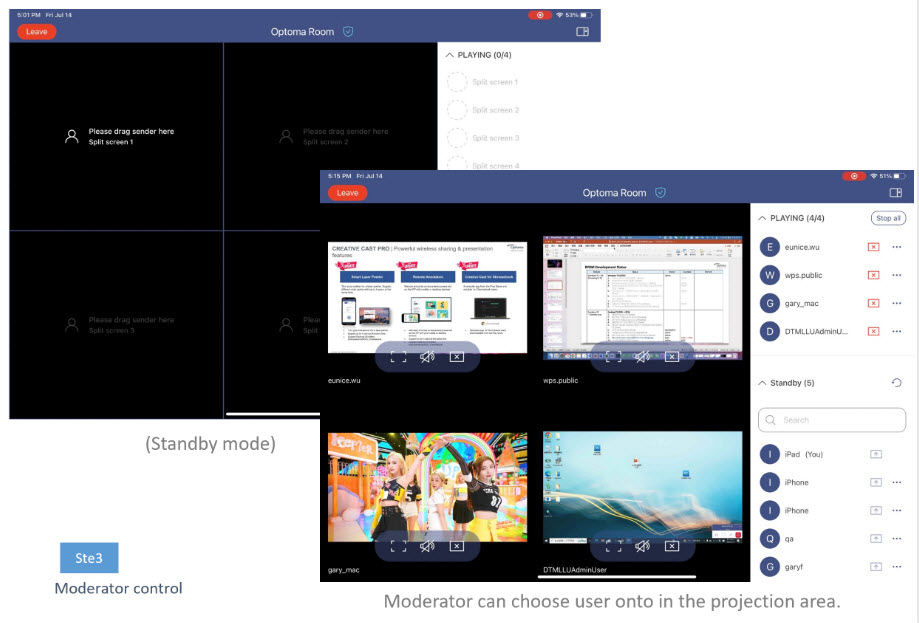The image size is (919, 623).
Task: Click Split screen 1 entry in back playing list
Action: (x=483, y=82)
